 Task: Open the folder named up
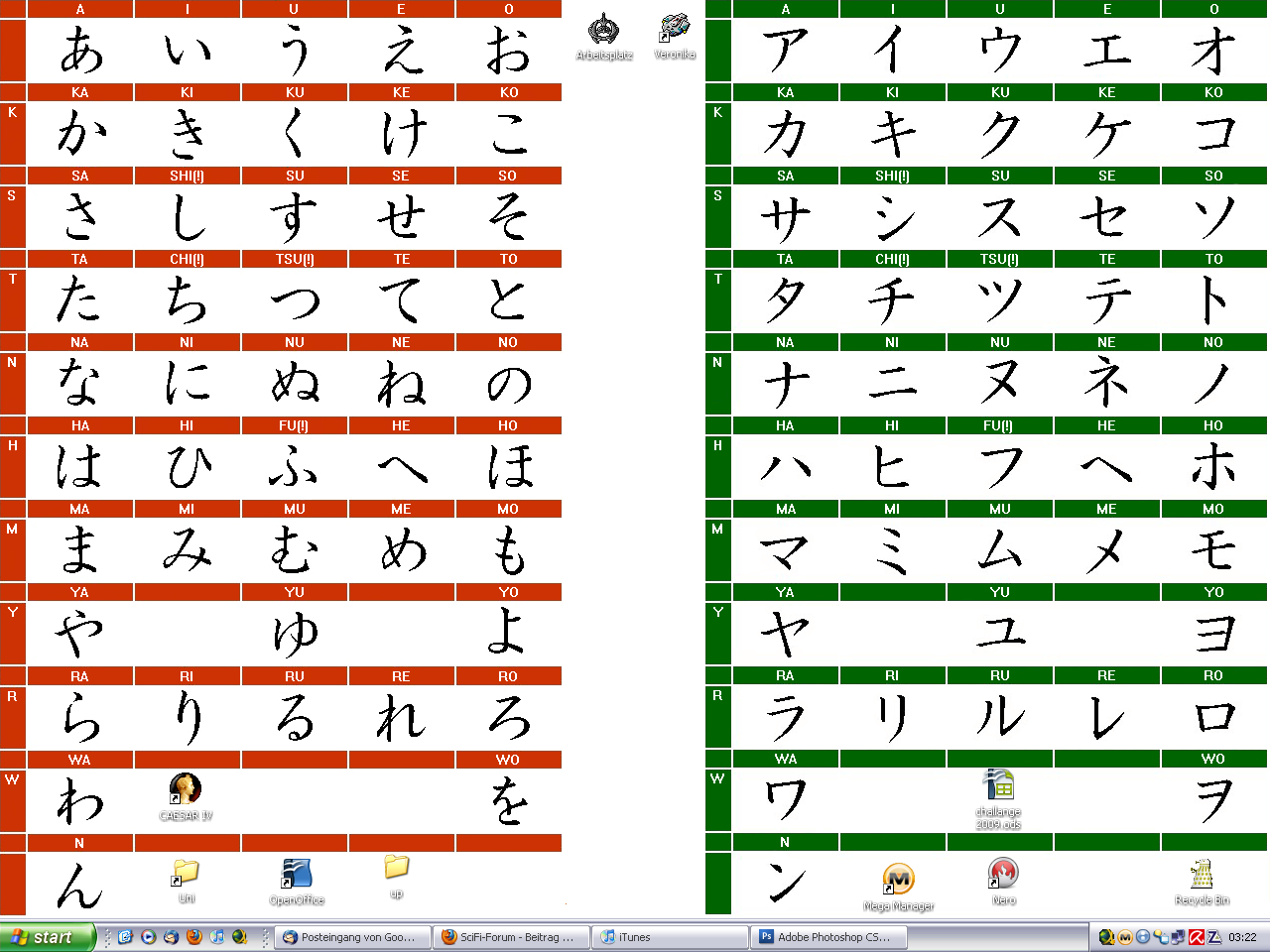pos(396,870)
